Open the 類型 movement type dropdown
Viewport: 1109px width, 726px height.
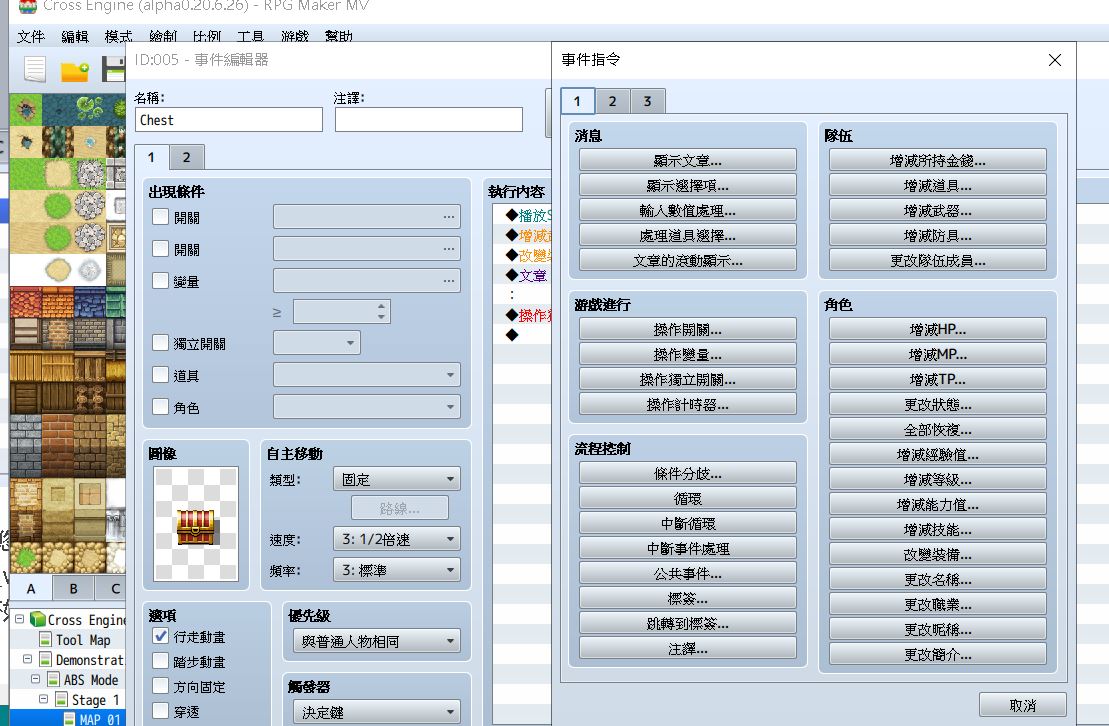(397, 479)
